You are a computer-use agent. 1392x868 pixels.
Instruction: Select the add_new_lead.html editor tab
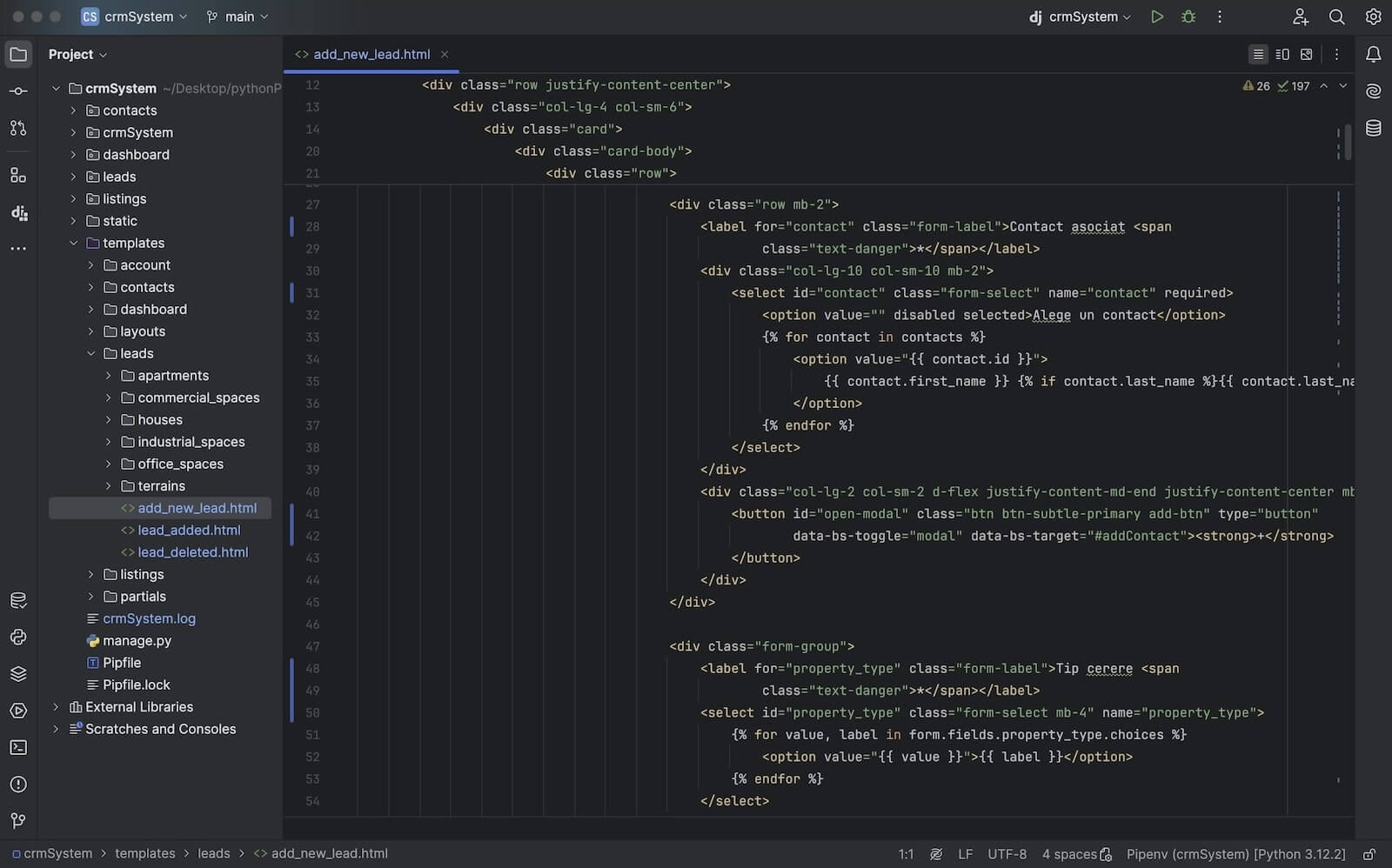click(x=371, y=55)
